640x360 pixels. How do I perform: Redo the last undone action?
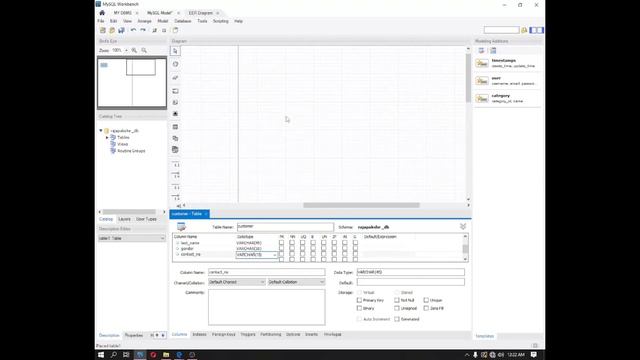(143, 30)
